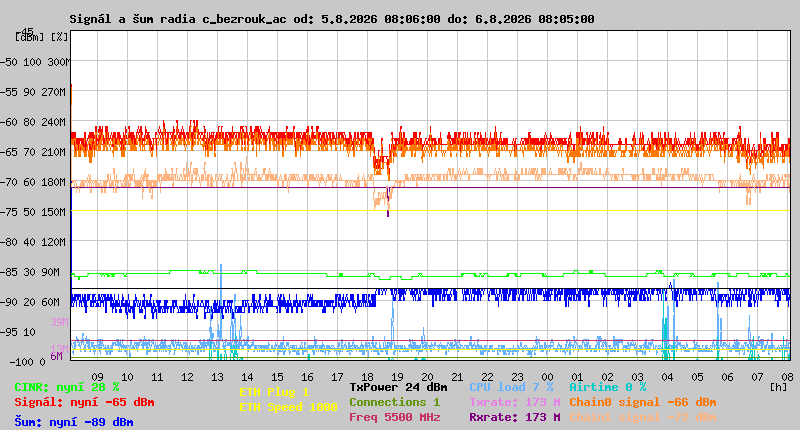Click the '39M' pink rate label
This screenshot has width=800, height=430.
[59, 322]
